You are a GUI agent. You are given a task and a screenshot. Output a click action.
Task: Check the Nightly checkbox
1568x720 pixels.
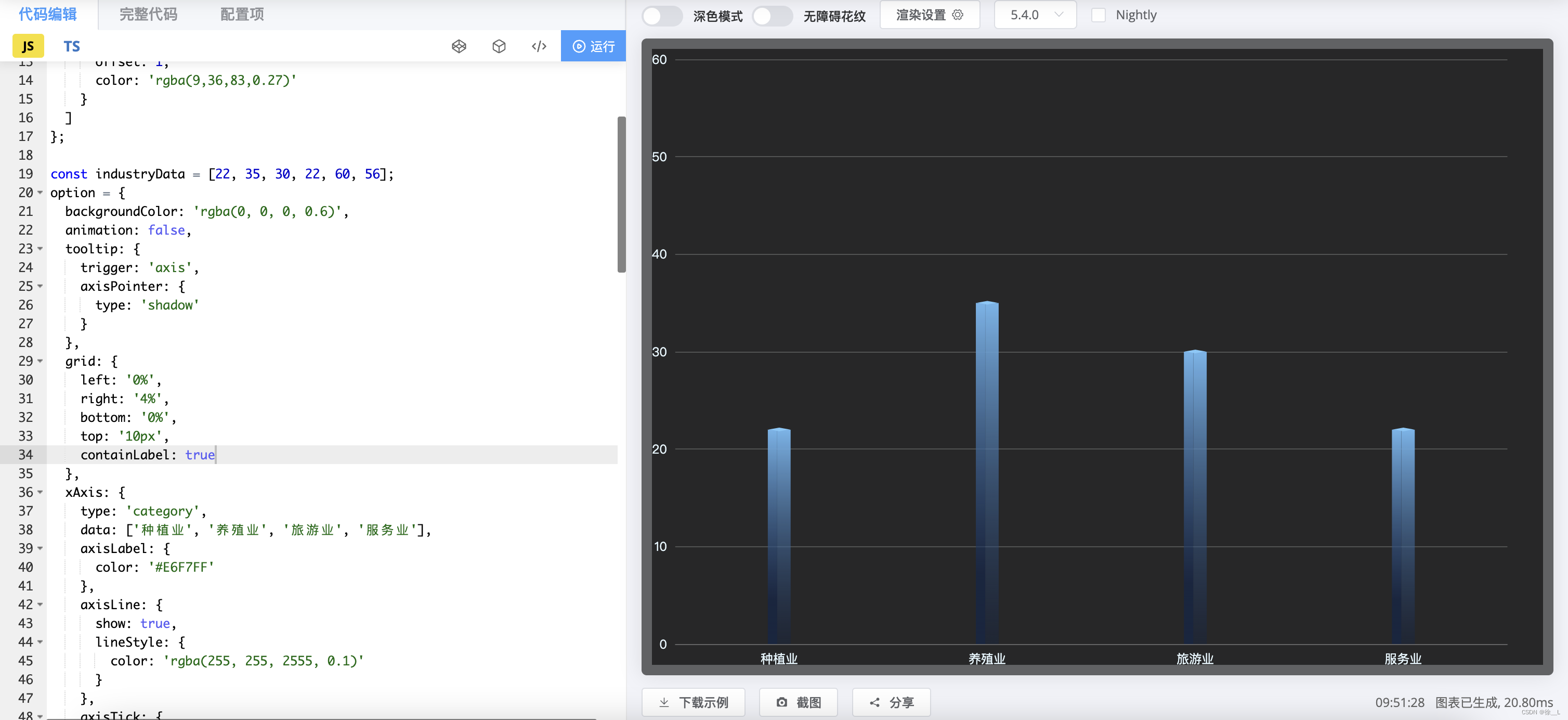tap(1098, 15)
